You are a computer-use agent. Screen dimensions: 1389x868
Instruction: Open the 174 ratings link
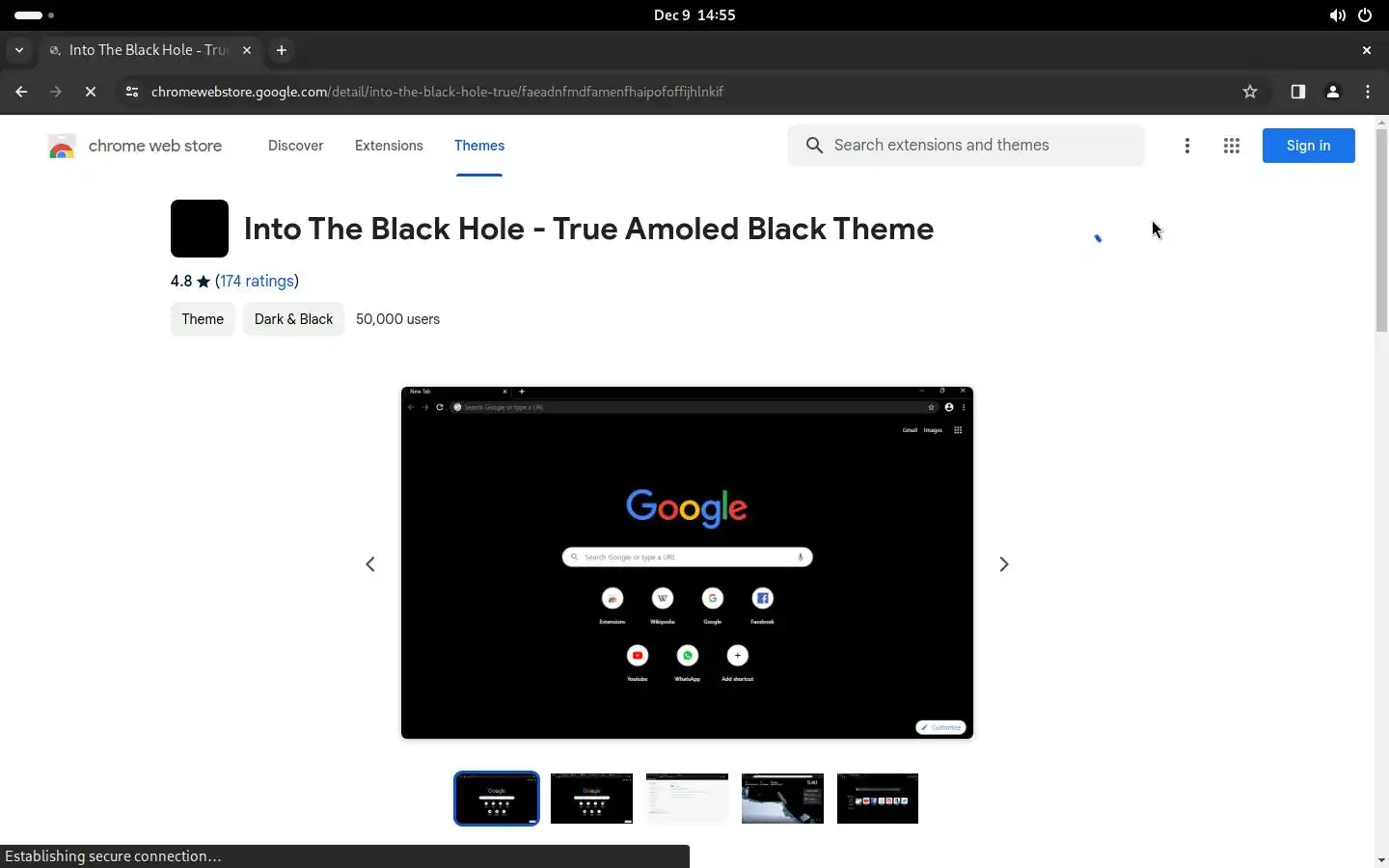pos(257,281)
